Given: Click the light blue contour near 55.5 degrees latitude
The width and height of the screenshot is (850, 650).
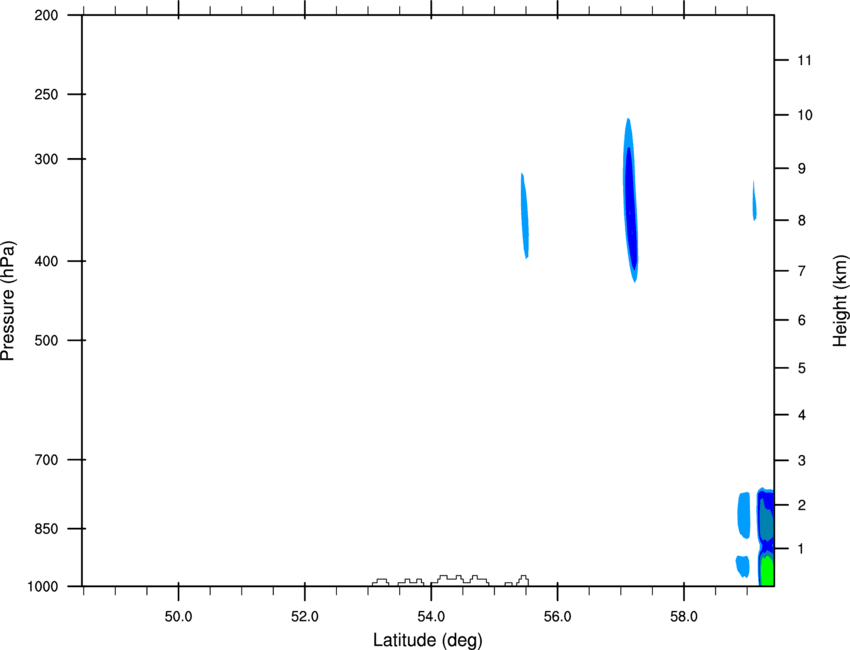Looking at the screenshot, I should 524,216.
